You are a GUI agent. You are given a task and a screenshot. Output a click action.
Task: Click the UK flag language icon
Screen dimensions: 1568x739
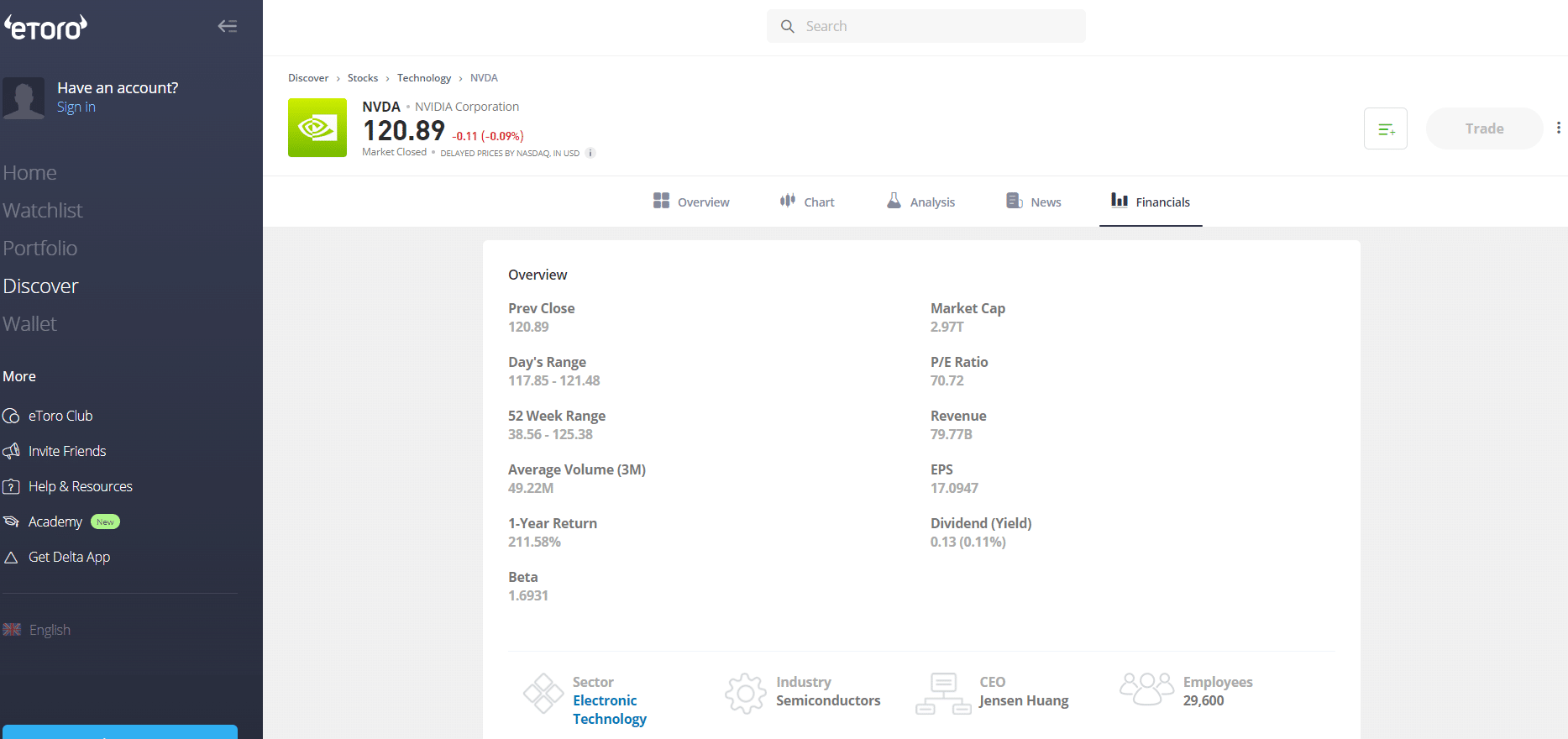(12, 630)
